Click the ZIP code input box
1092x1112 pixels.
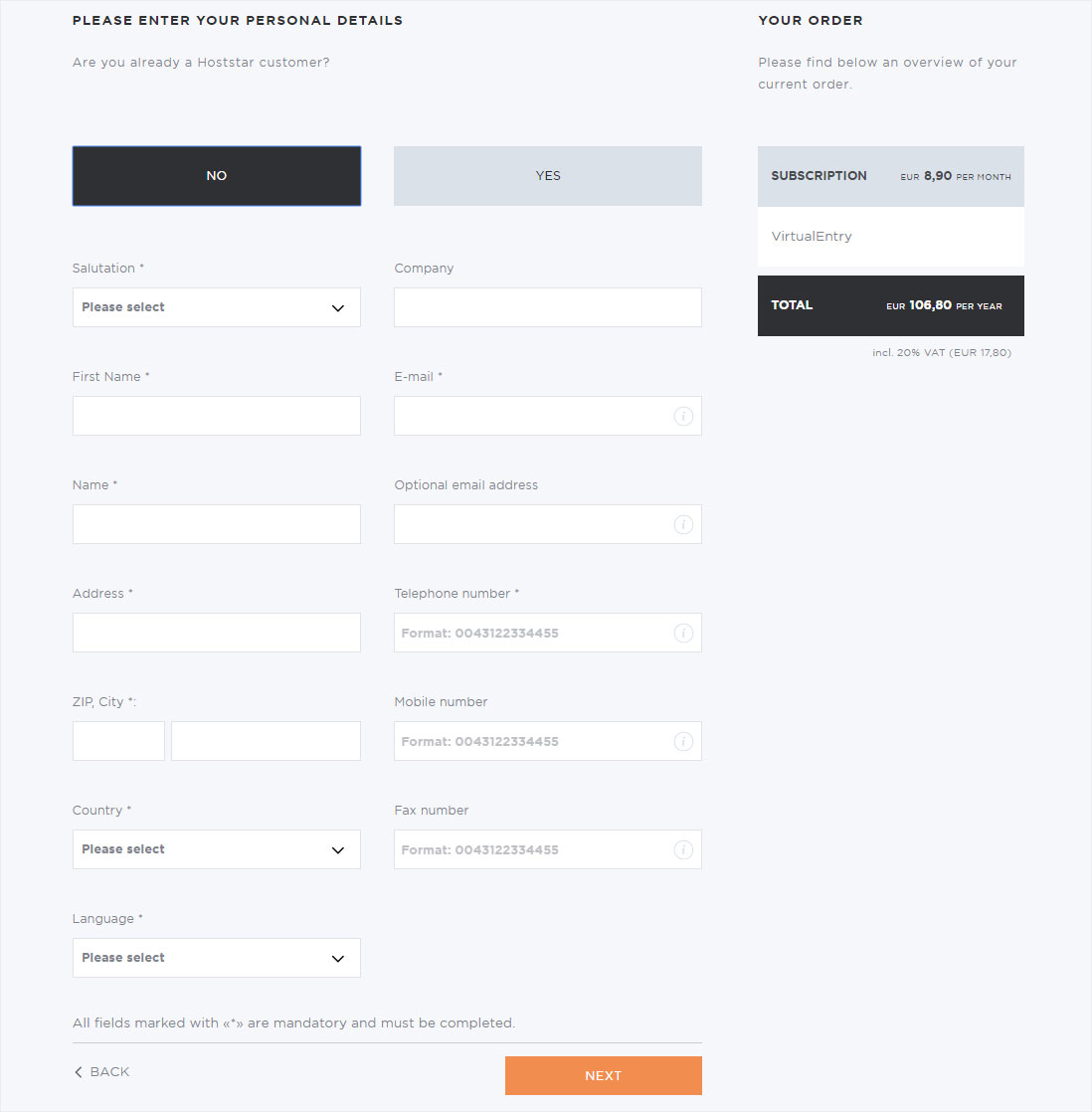pyautogui.click(x=118, y=741)
